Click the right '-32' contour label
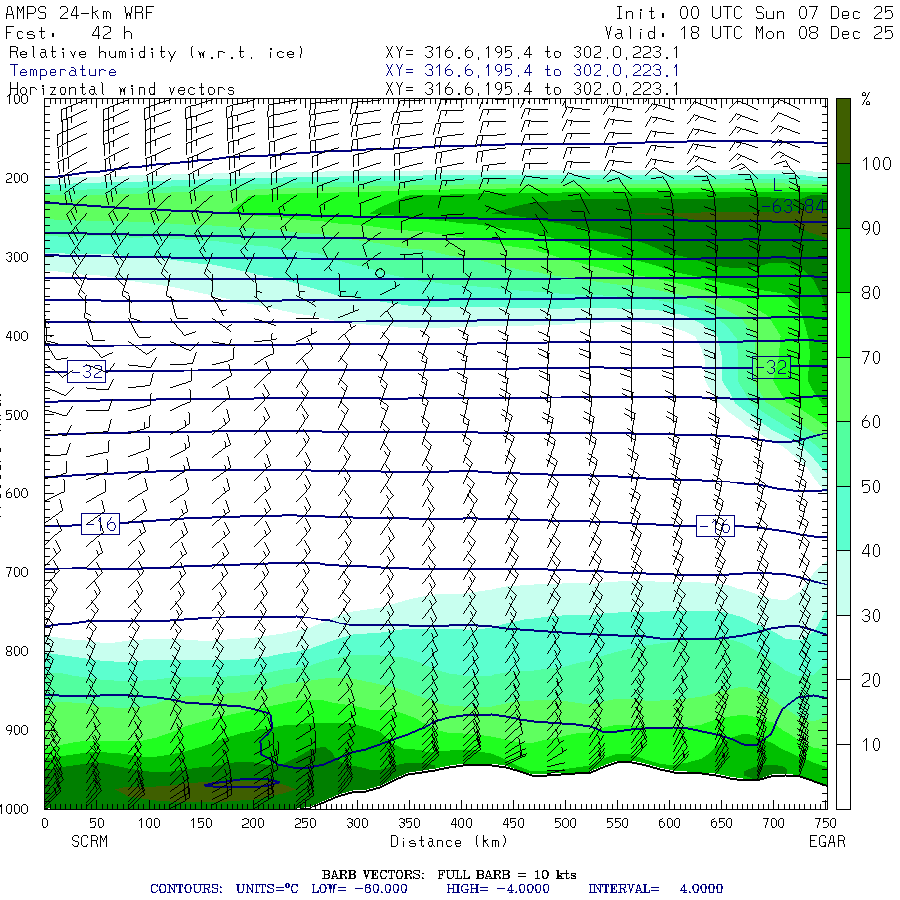 [771, 367]
